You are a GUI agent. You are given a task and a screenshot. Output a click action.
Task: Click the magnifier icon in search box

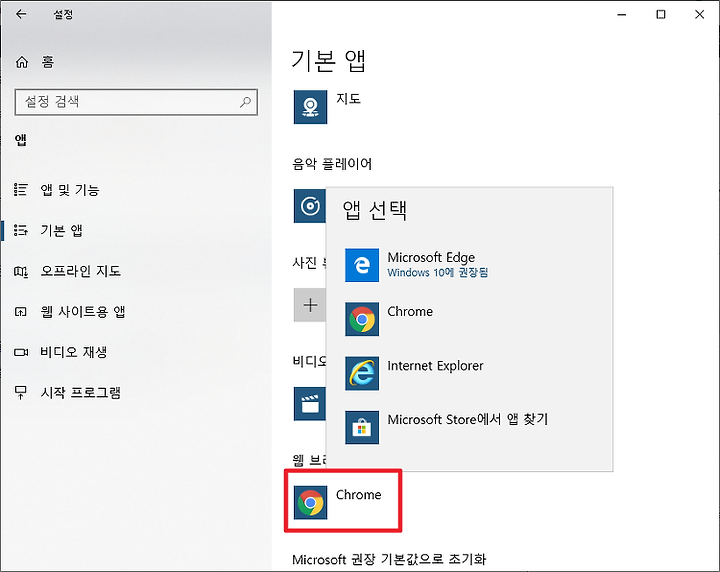pos(246,102)
